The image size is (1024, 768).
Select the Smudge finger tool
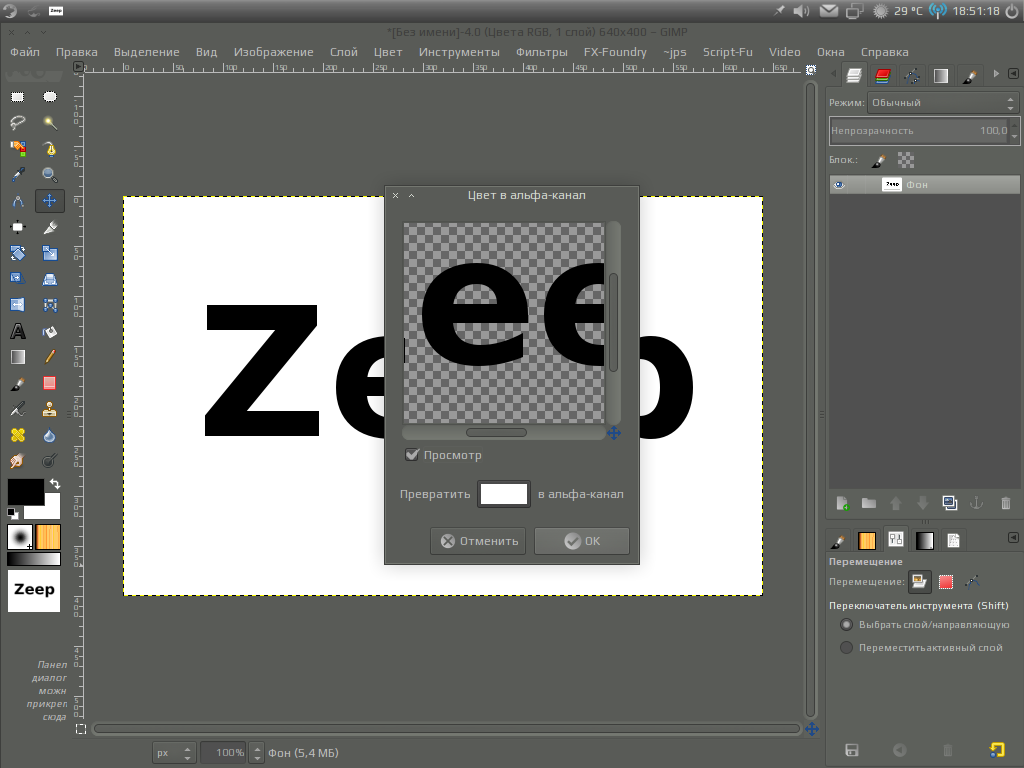(18, 461)
